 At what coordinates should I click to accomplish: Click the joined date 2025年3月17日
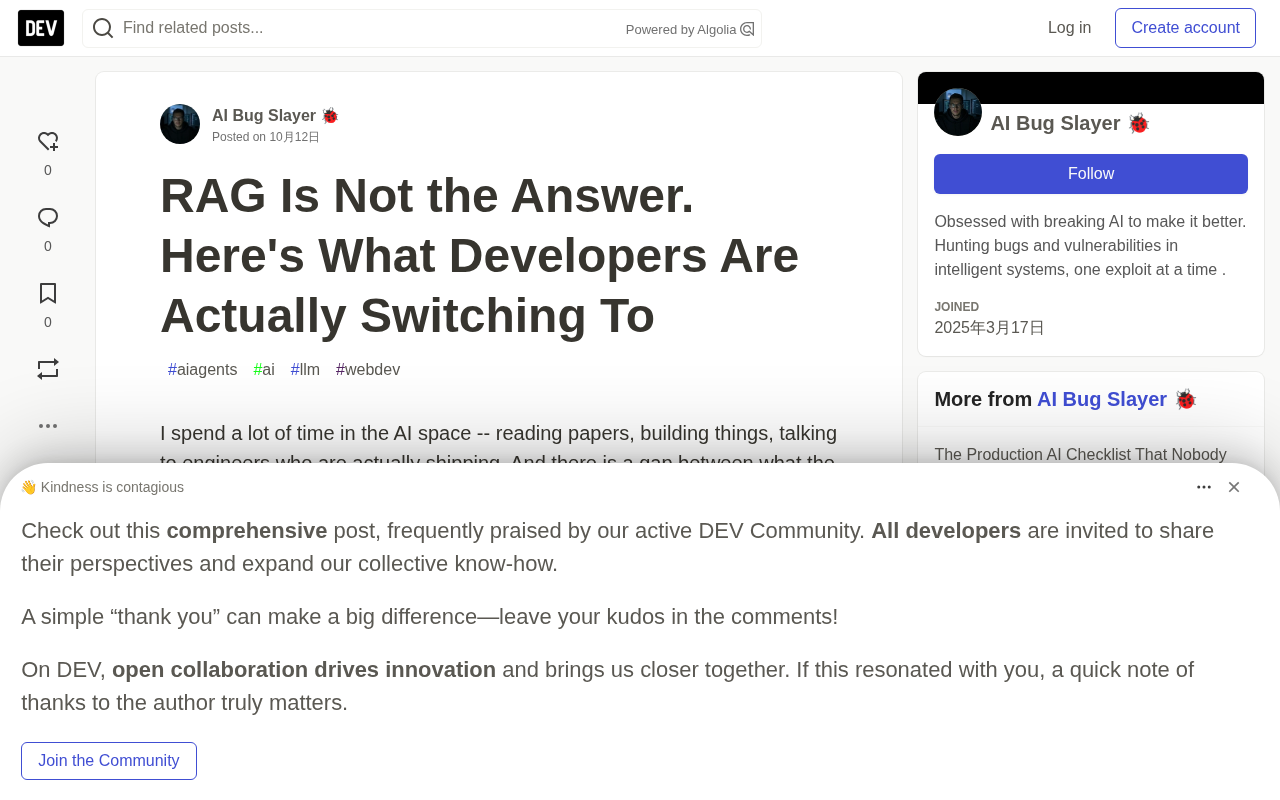coord(990,328)
